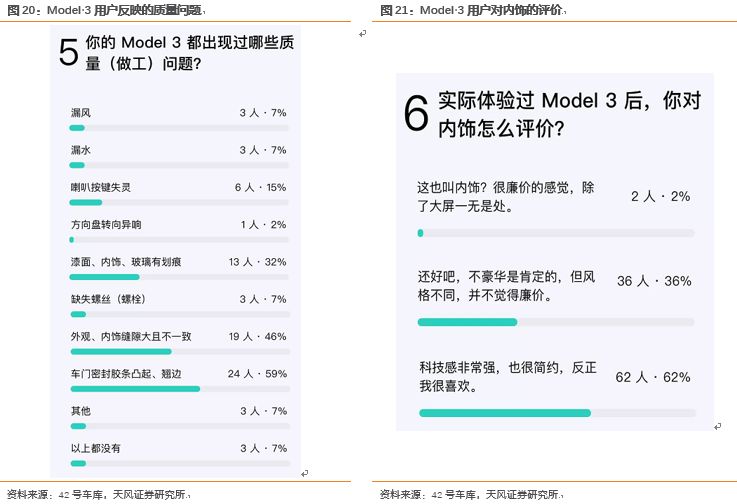Click the large question number 5
Image resolution: width=737 pixels, height=504 pixels.
[x=69, y=52]
